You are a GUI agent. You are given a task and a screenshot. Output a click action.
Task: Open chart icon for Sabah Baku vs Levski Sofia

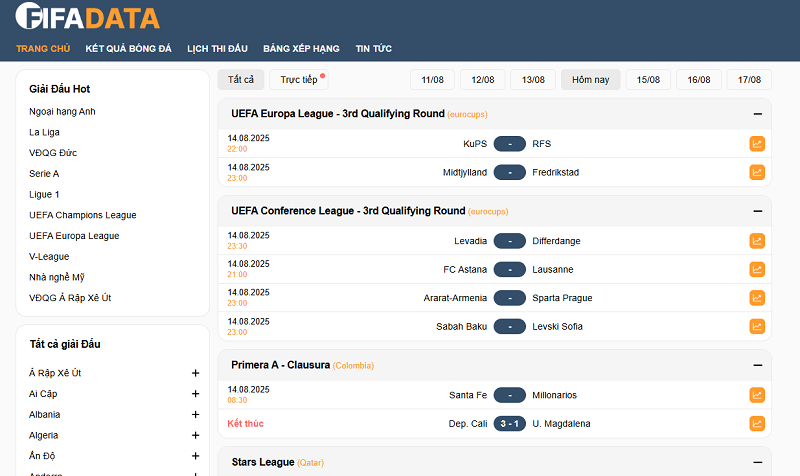[757, 326]
